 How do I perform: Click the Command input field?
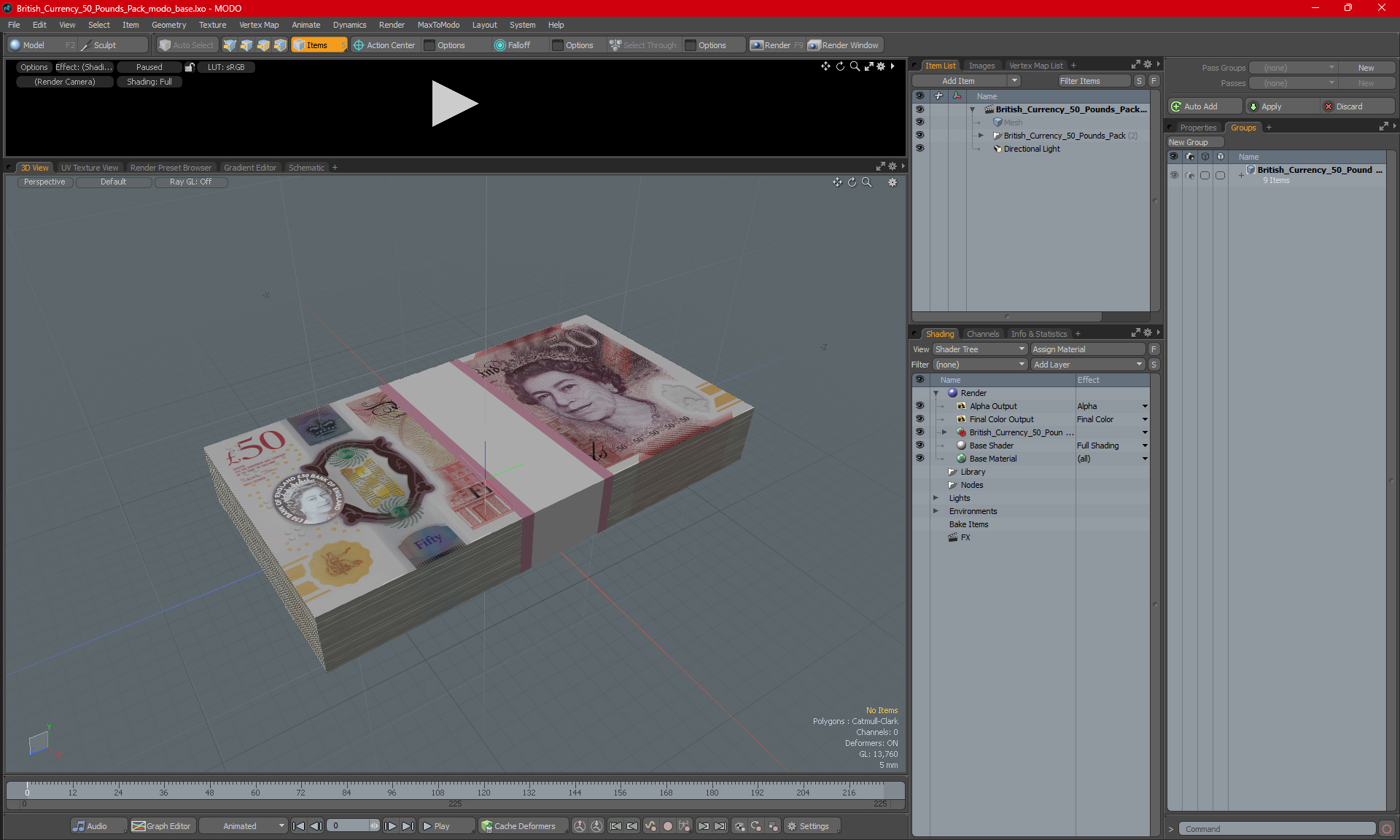(1277, 829)
